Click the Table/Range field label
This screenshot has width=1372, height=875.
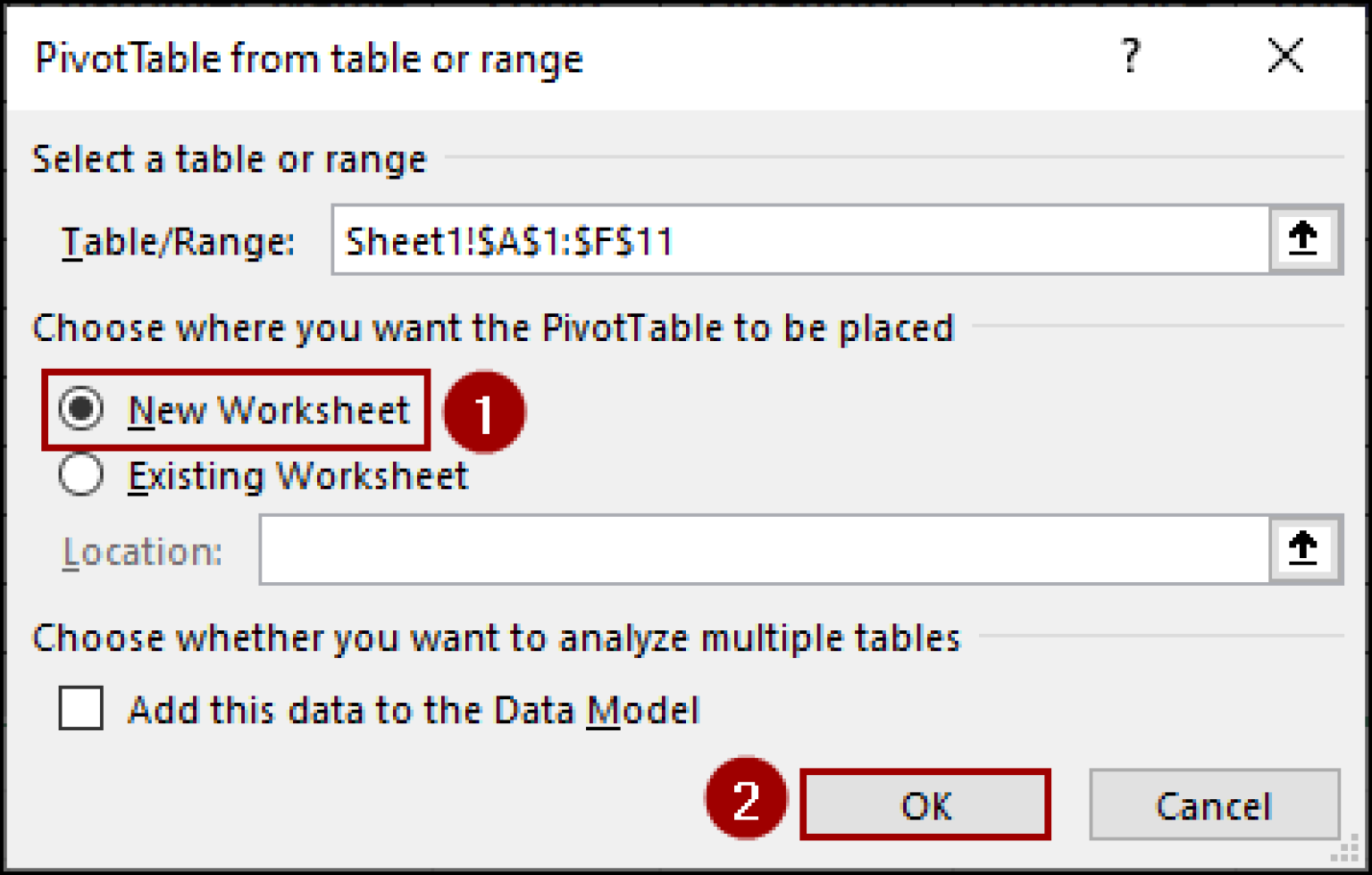pyautogui.click(x=179, y=241)
